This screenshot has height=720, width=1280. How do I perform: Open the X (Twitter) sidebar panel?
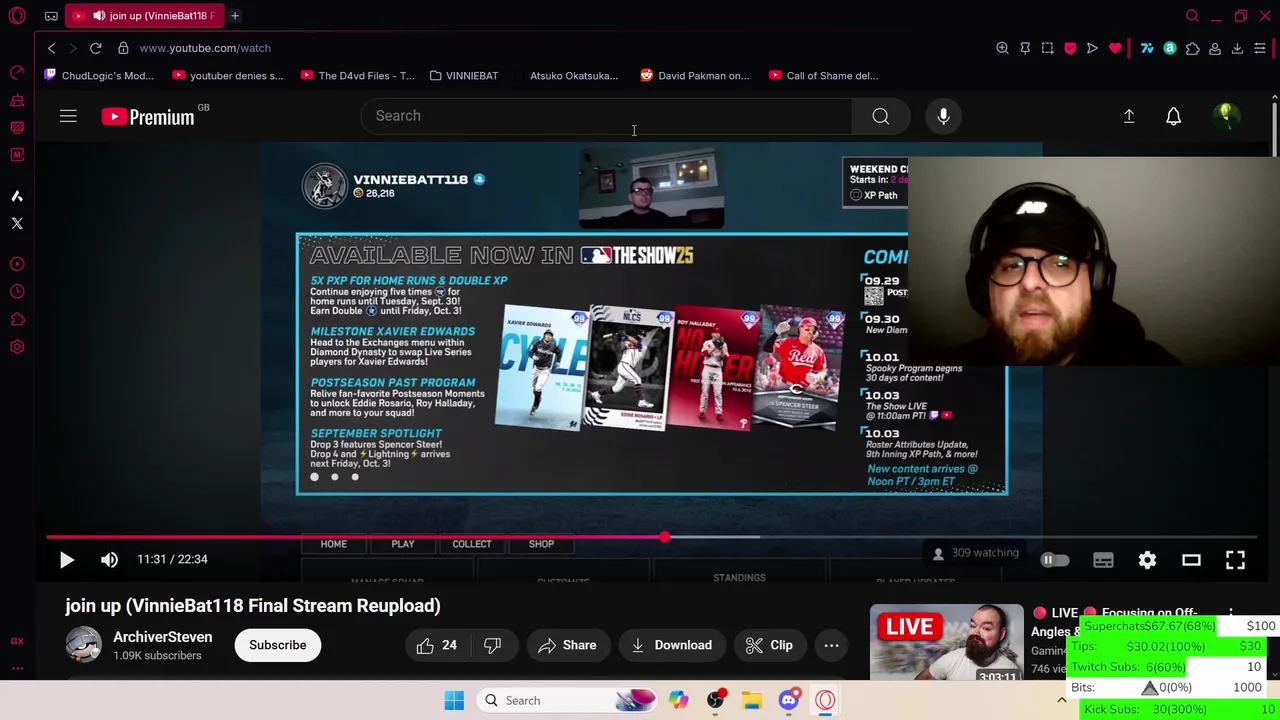17,223
